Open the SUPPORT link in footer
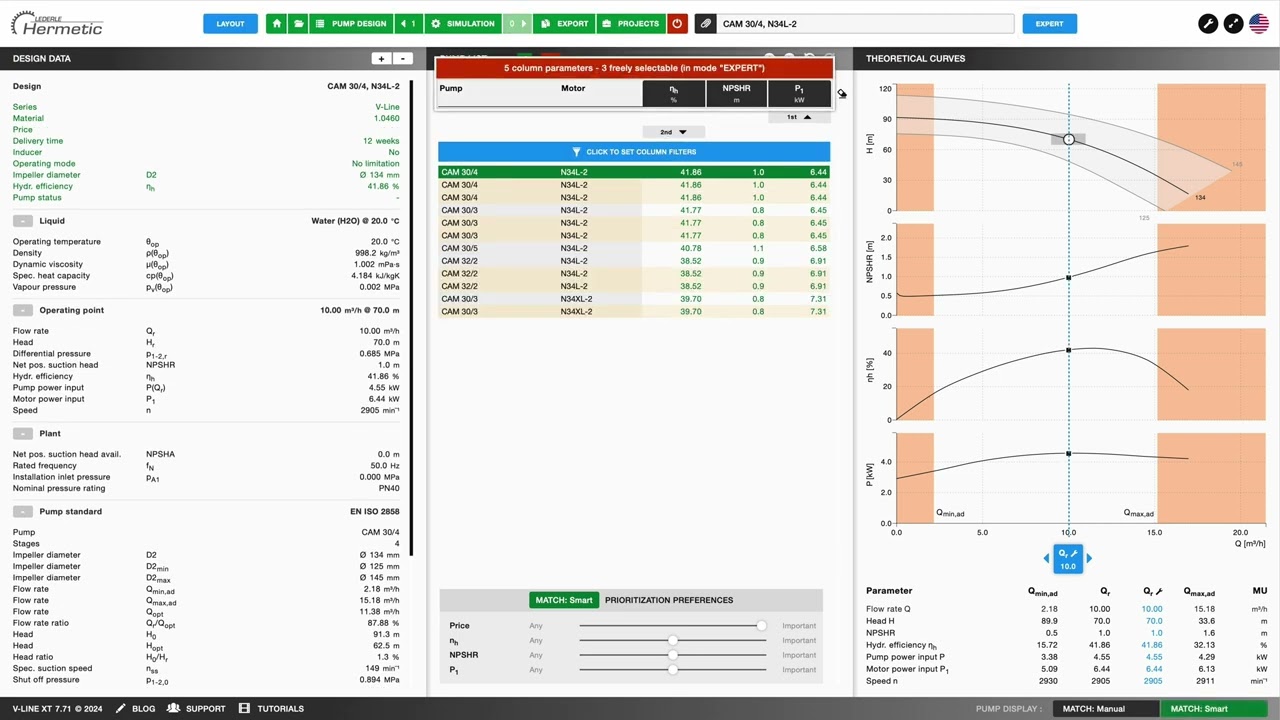 196,709
